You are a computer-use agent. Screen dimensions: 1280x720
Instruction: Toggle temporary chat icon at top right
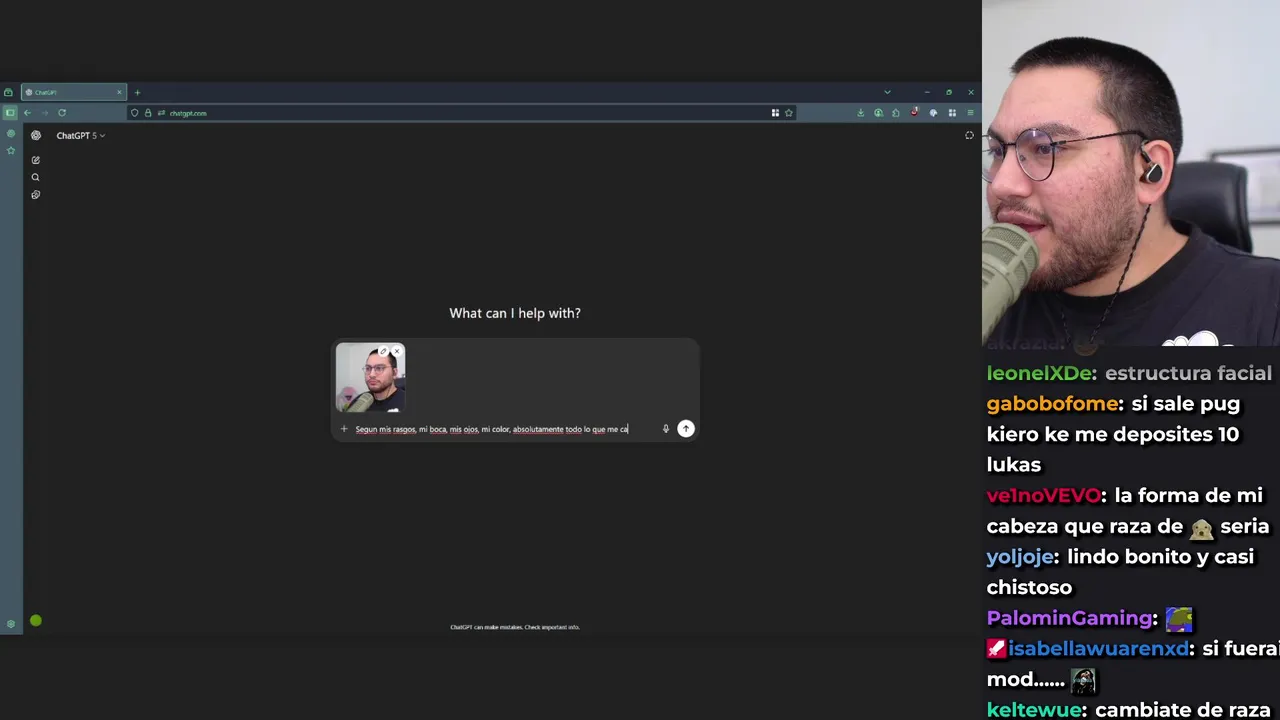coord(969,135)
